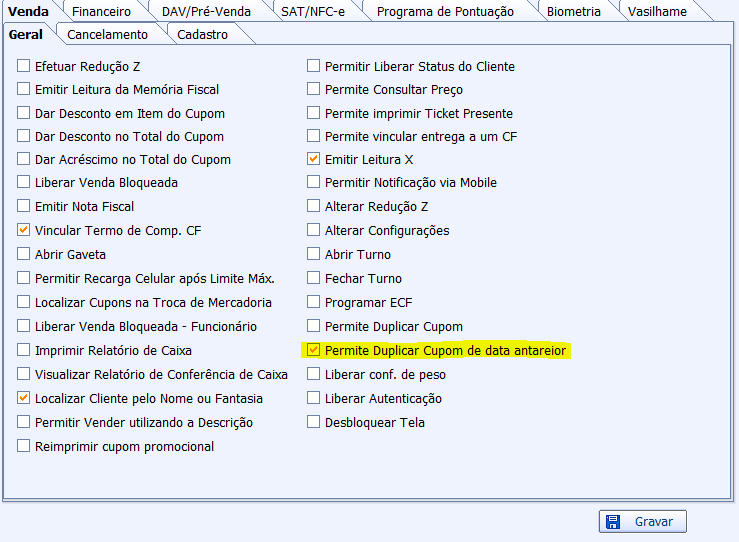Go to the Biometria tab
This screenshot has width=739, height=542.
[x=574, y=12]
